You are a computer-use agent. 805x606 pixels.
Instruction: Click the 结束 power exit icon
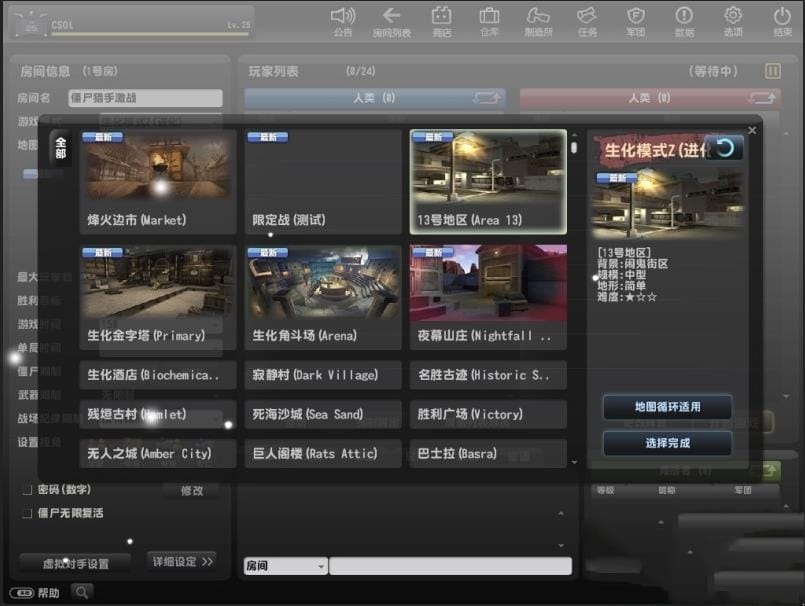(782, 16)
